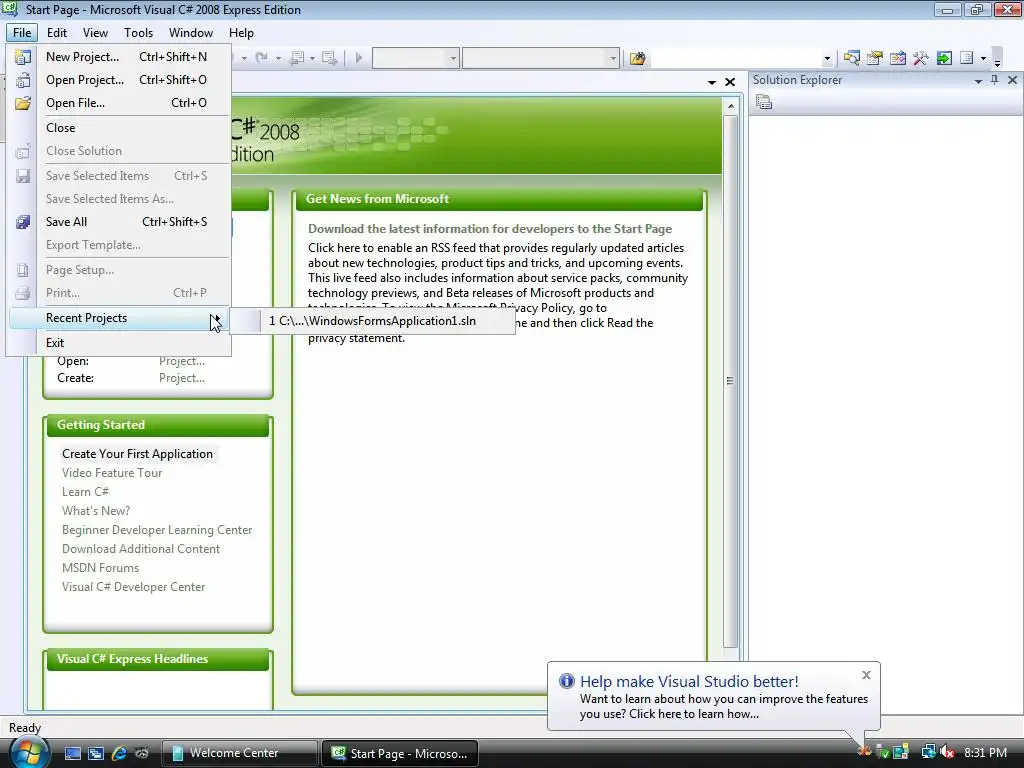The height and width of the screenshot is (768, 1024).
Task: Click the Learn C# link
Action: point(85,492)
